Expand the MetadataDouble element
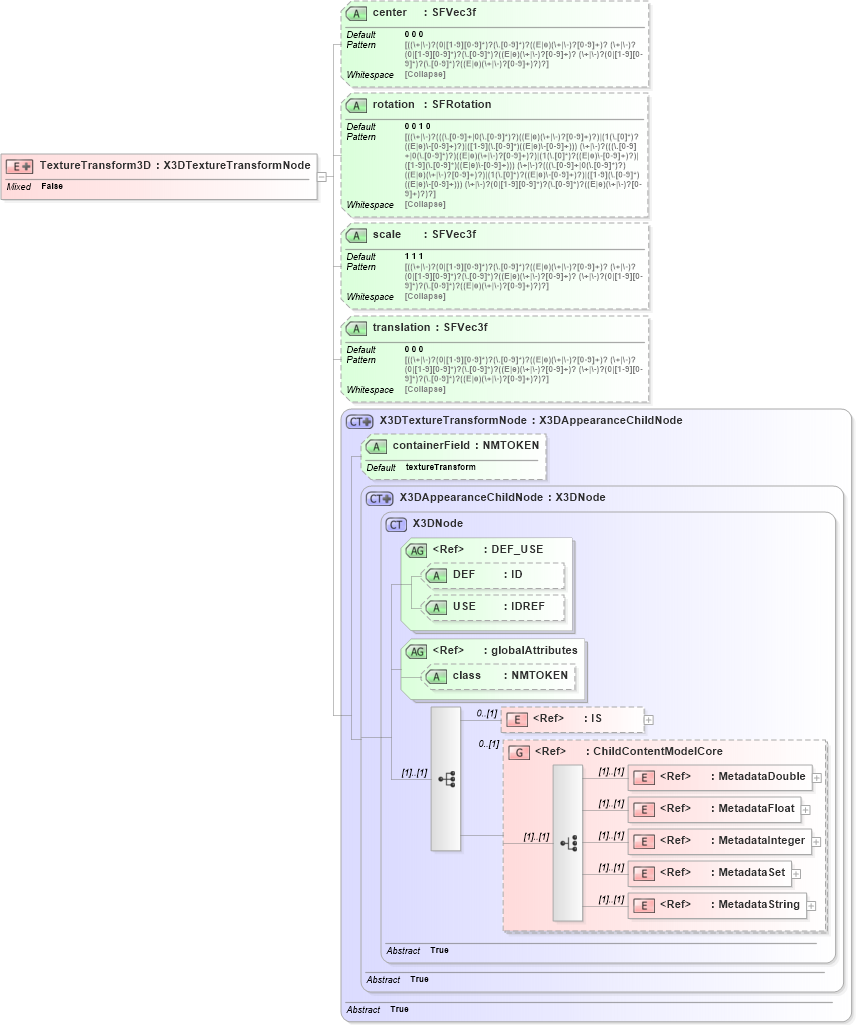 [x=817, y=778]
